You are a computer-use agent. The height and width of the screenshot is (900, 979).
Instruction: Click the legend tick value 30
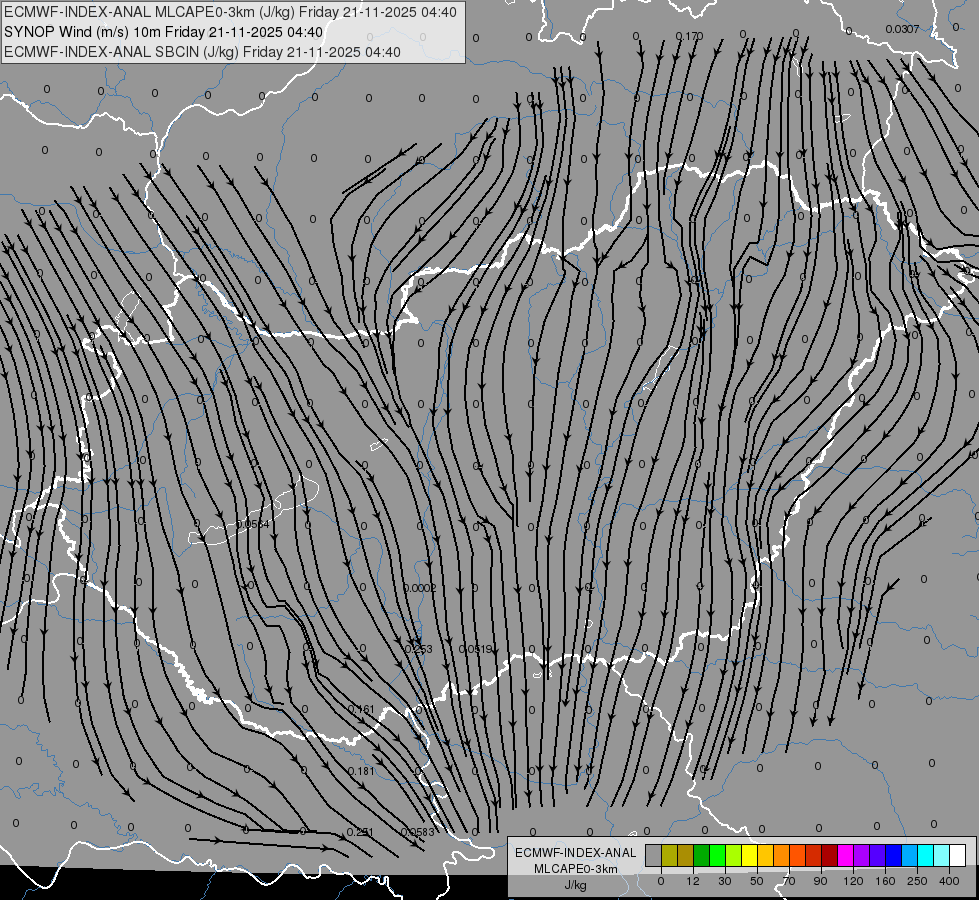(x=725, y=881)
